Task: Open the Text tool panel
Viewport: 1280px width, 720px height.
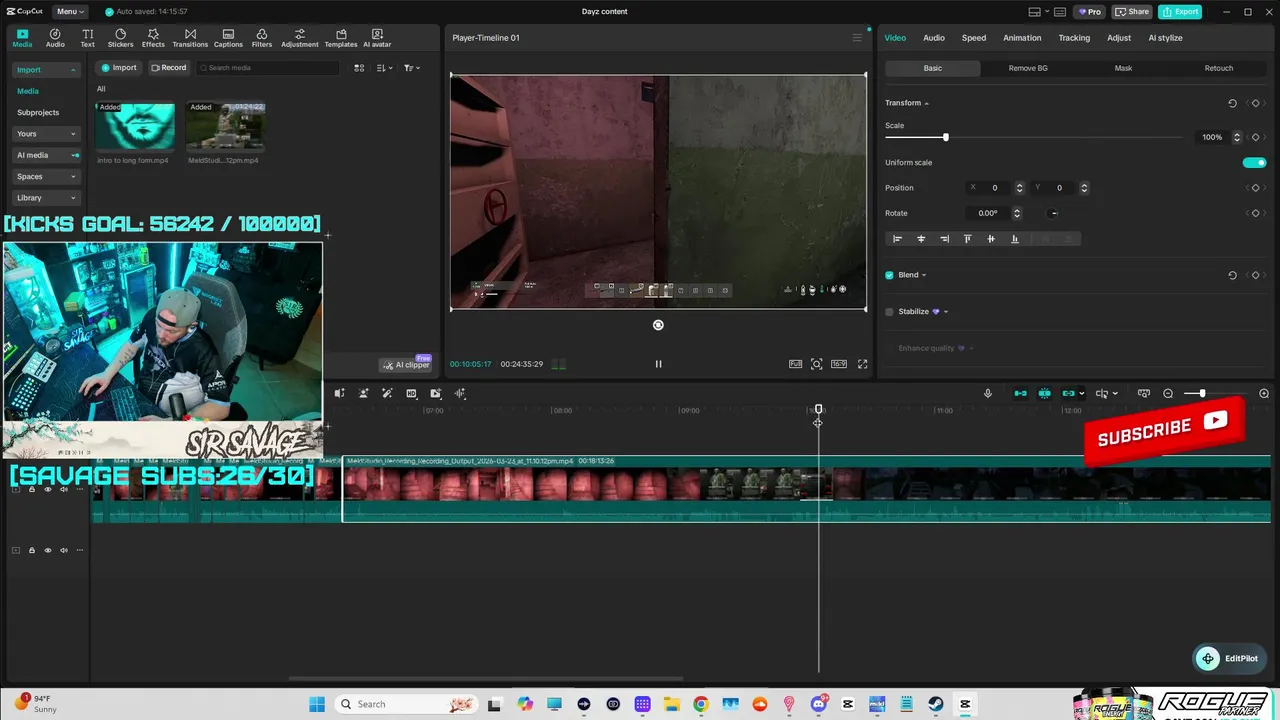Action: click(x=88, y=38)
